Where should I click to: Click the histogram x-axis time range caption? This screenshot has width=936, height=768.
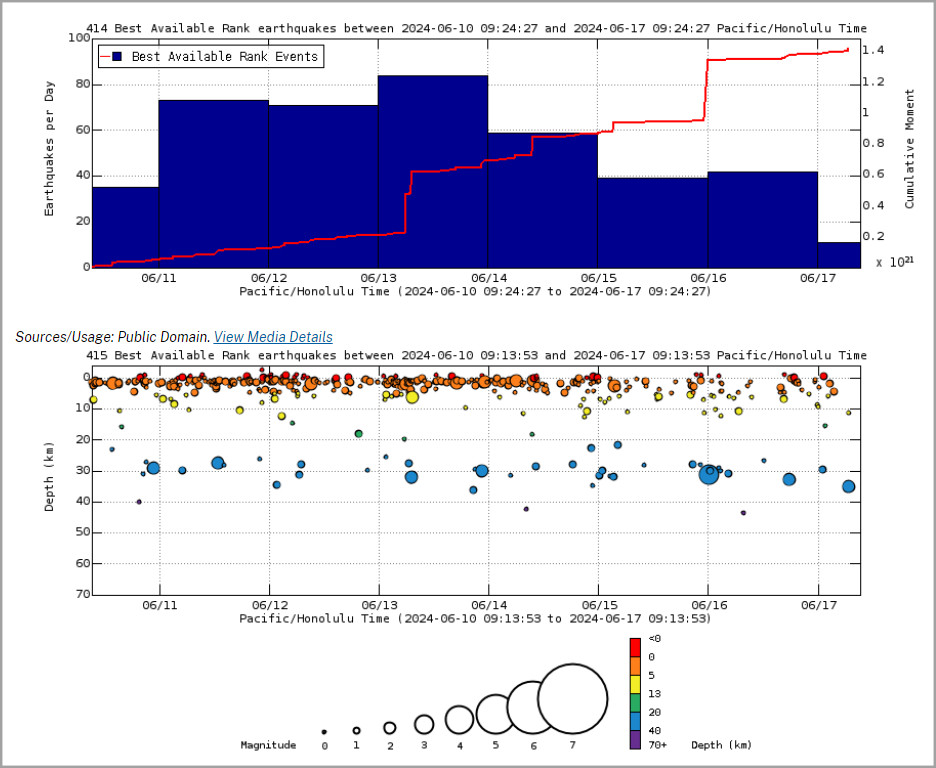(x=475, y=291)
